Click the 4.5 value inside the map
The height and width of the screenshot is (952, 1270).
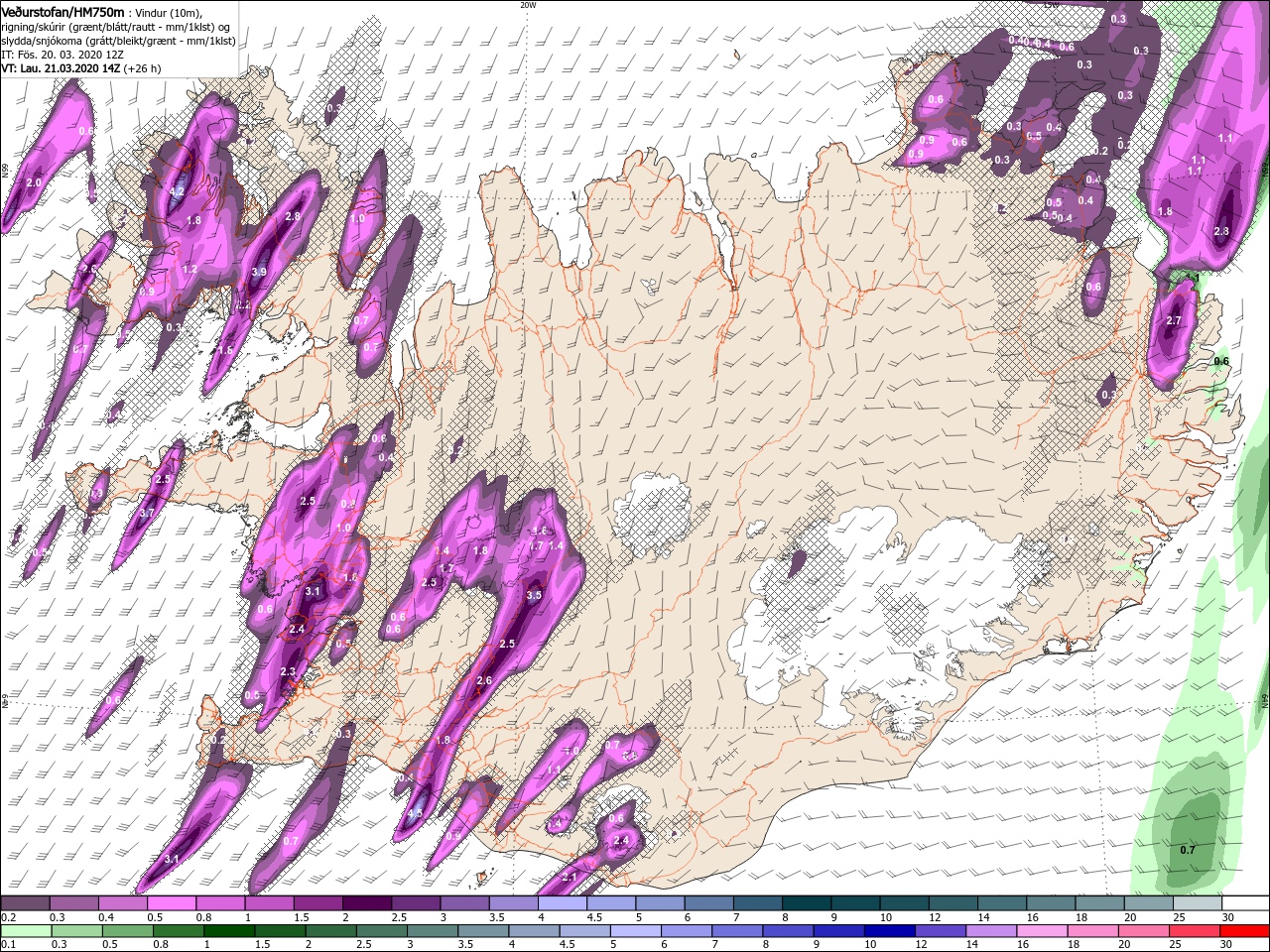click(416, 813)
